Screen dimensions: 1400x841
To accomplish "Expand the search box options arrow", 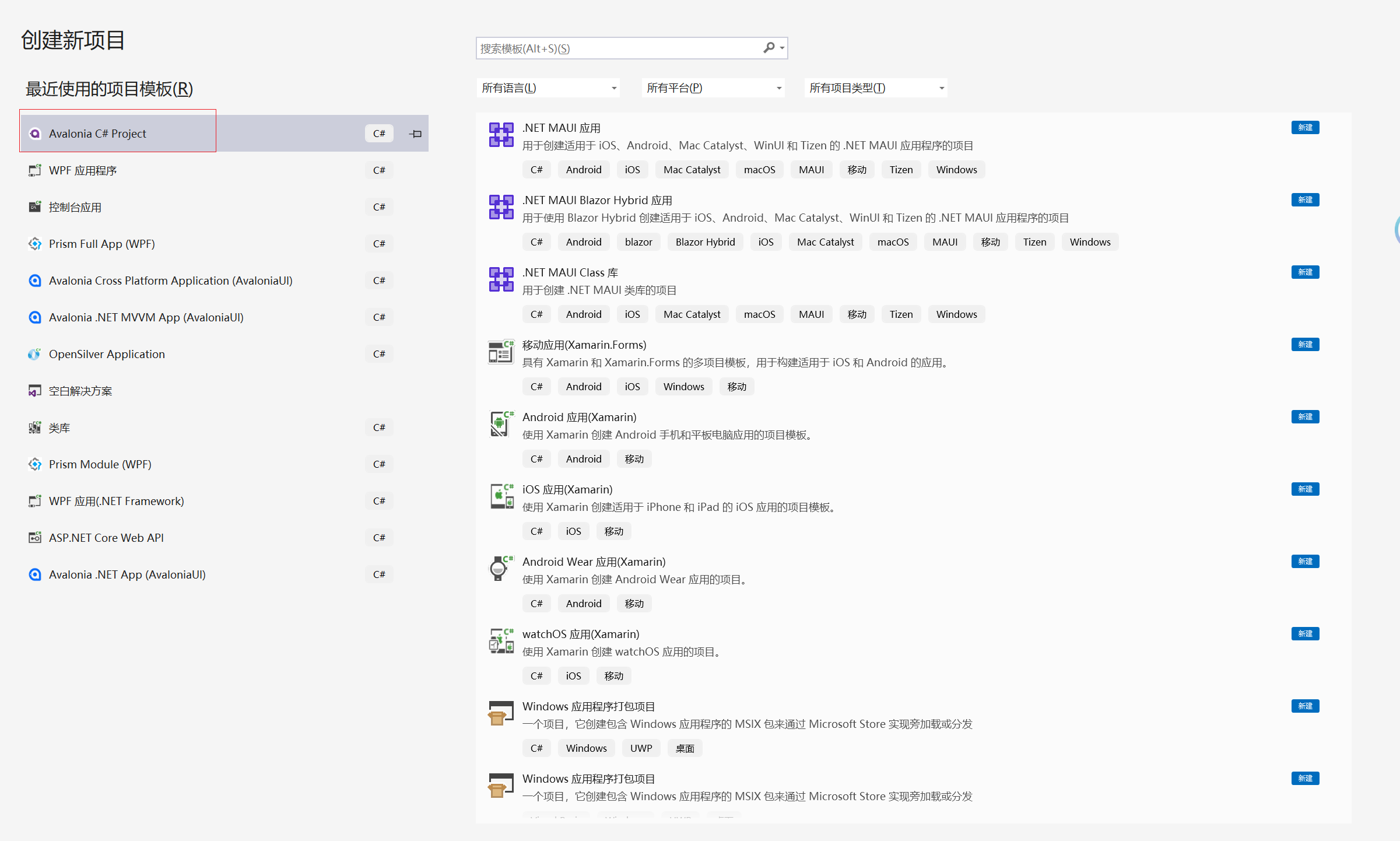I will (x=782, y=48).
